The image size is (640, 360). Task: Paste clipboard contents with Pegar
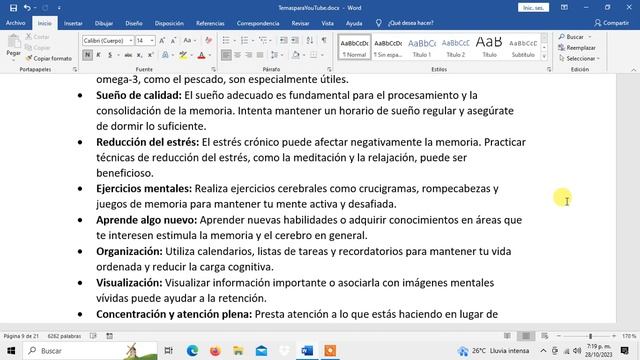(x=13, y=48)
